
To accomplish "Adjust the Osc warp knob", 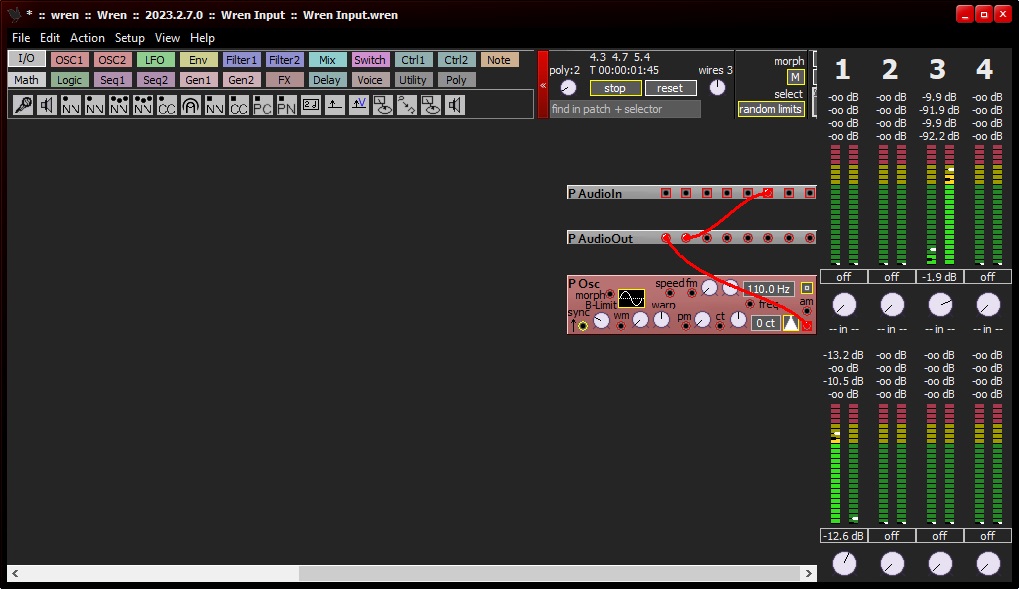I will click(x=662, y=319).
